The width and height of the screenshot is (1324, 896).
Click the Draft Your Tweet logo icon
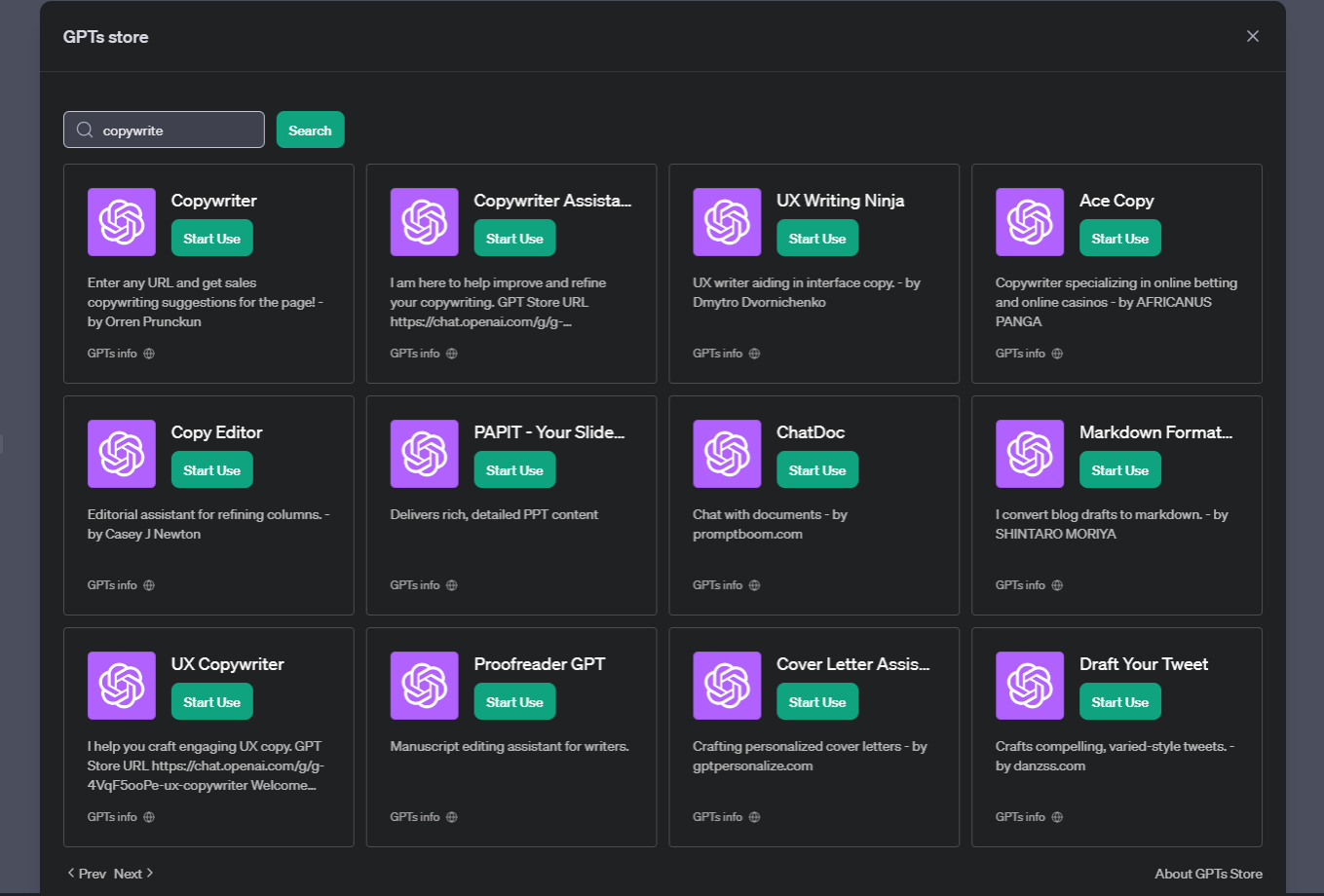tap(1030, 686)
